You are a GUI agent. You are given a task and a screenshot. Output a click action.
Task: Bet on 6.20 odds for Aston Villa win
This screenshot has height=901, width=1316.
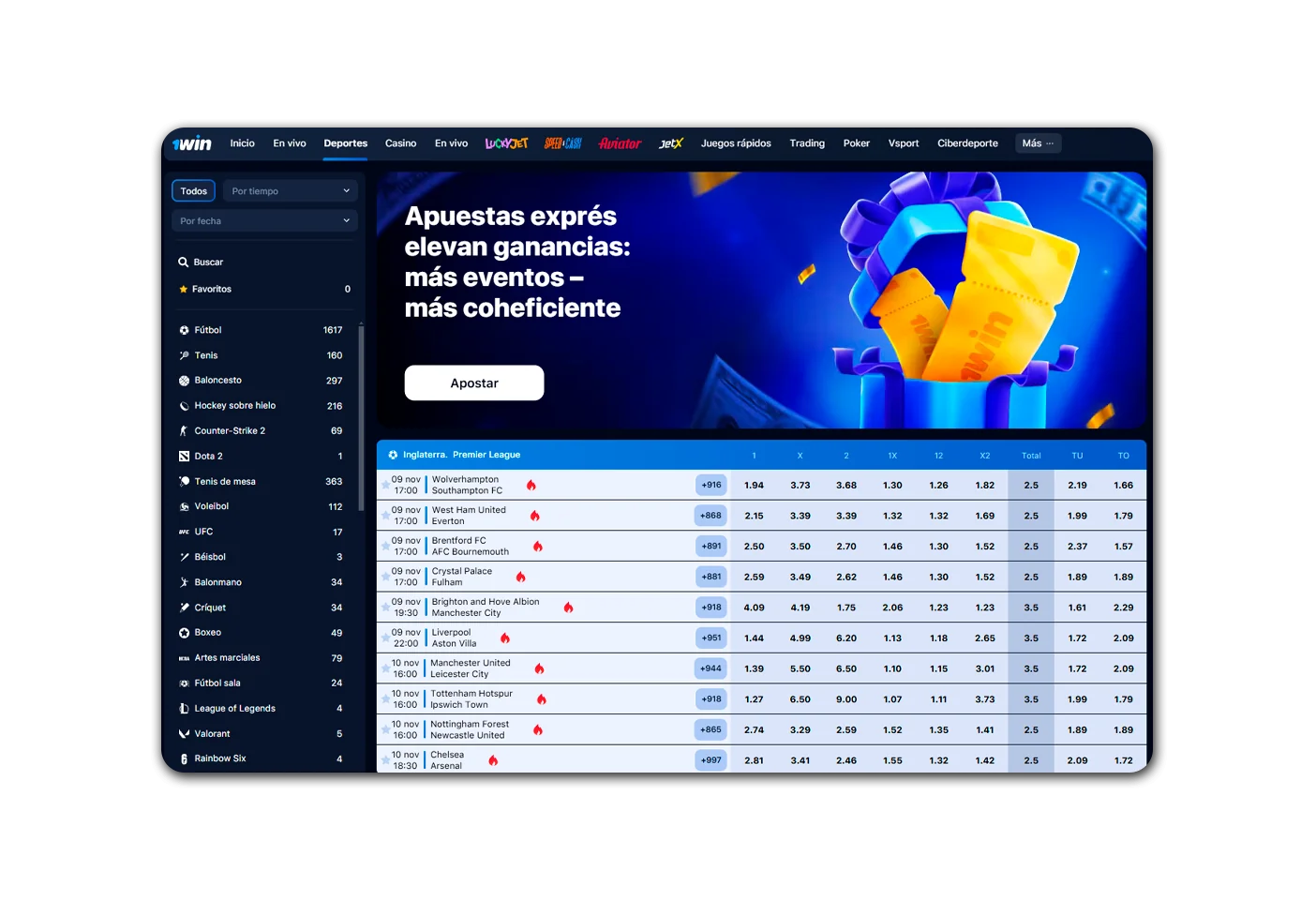[846, 638]
